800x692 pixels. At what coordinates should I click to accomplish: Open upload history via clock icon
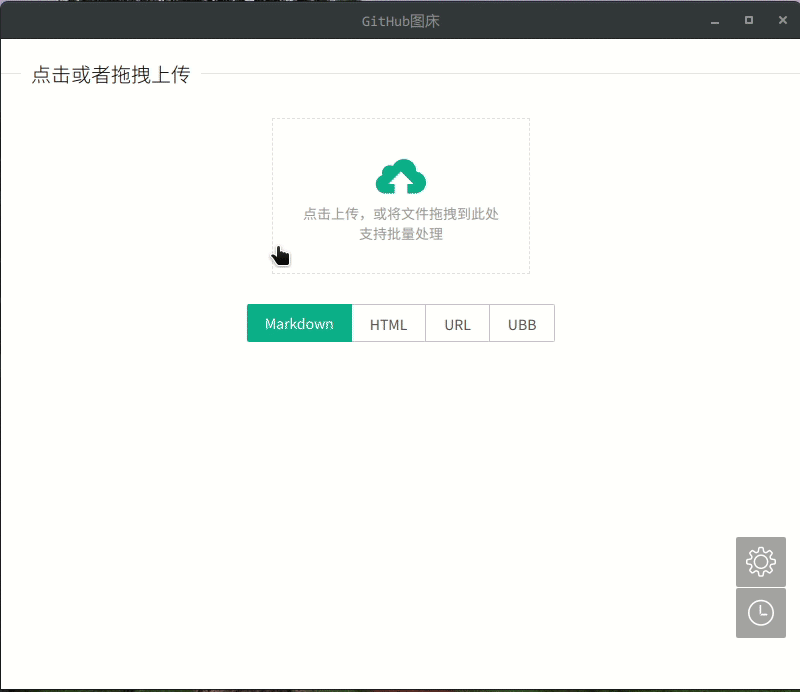pos(760,613)
